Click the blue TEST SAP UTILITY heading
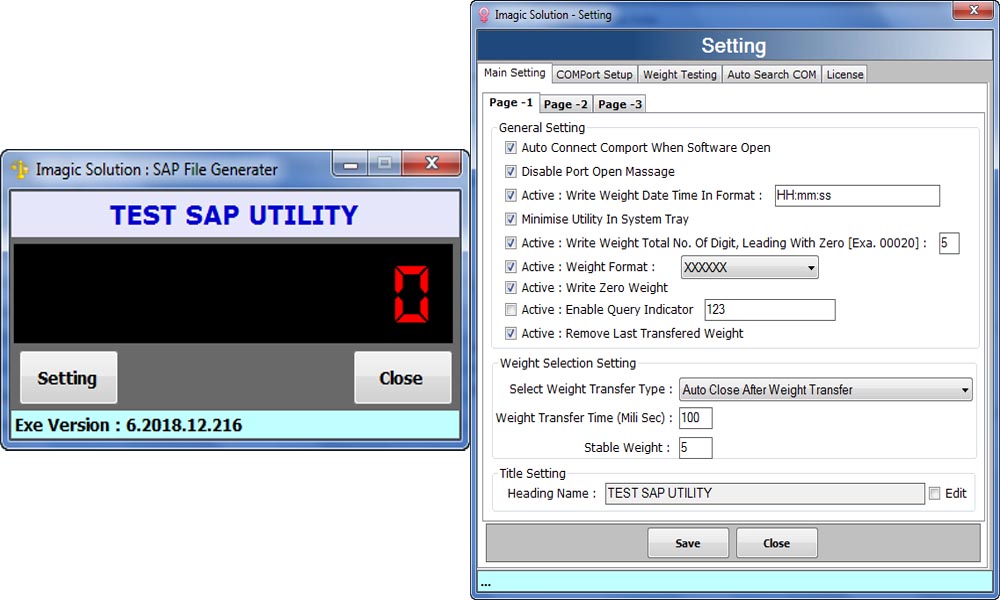Image resolution: width=1000 pixels, height=600 pixels. pos(234,216)
